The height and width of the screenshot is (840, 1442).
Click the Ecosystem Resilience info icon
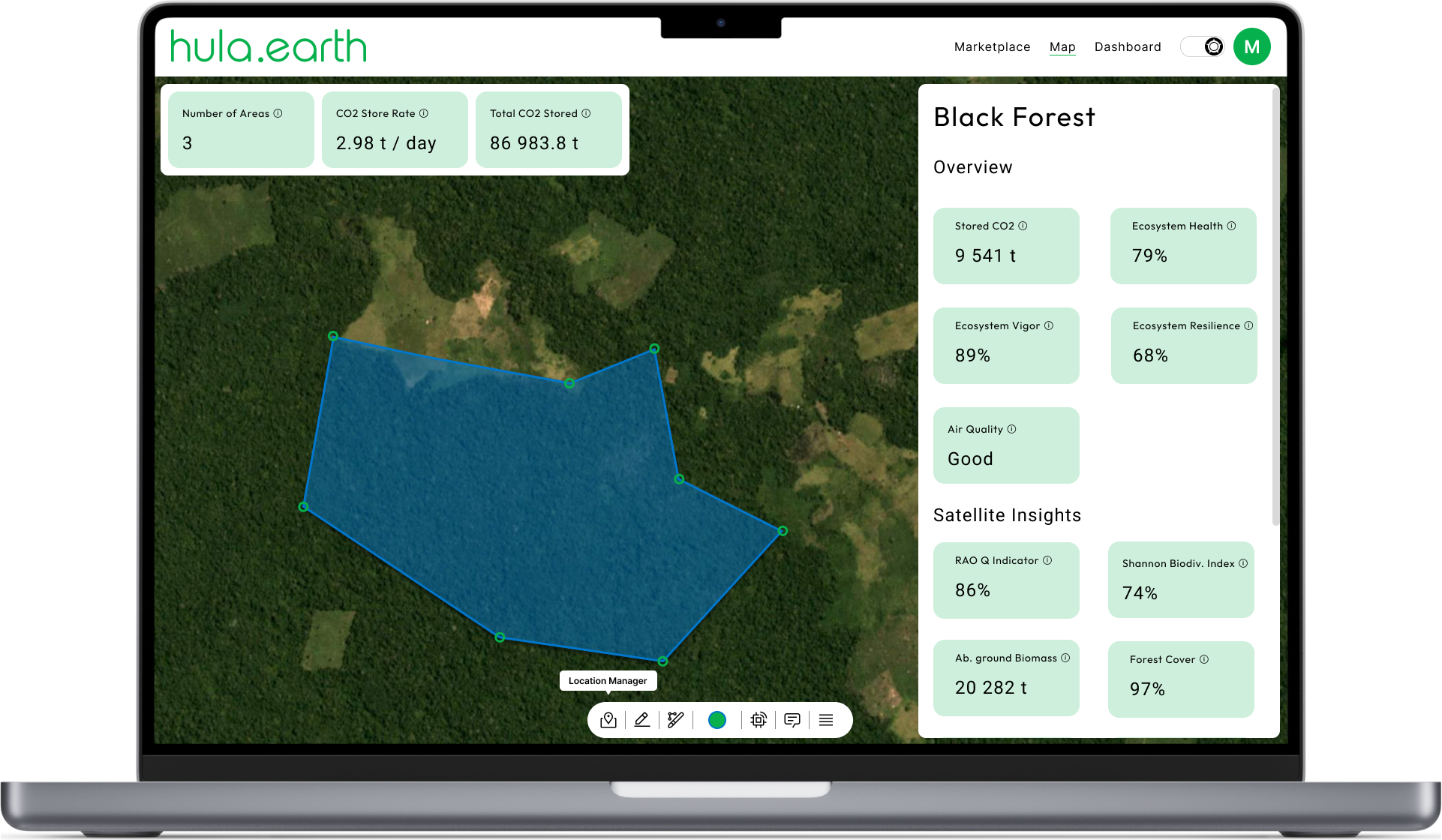click(1249, 325)
